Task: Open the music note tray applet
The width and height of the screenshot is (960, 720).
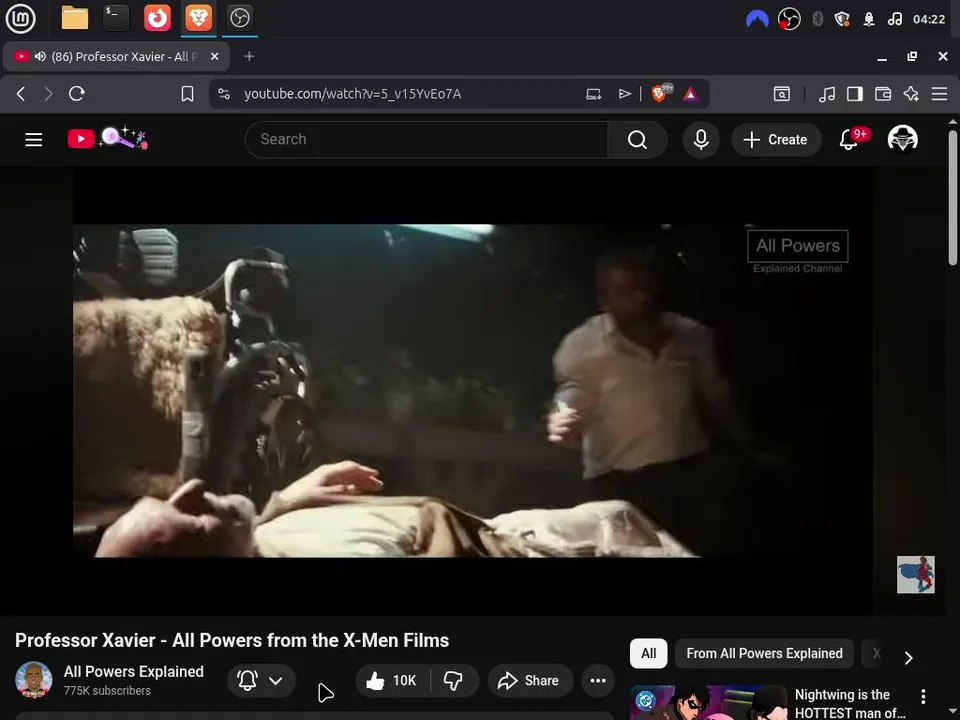Action: click(894, 19)
